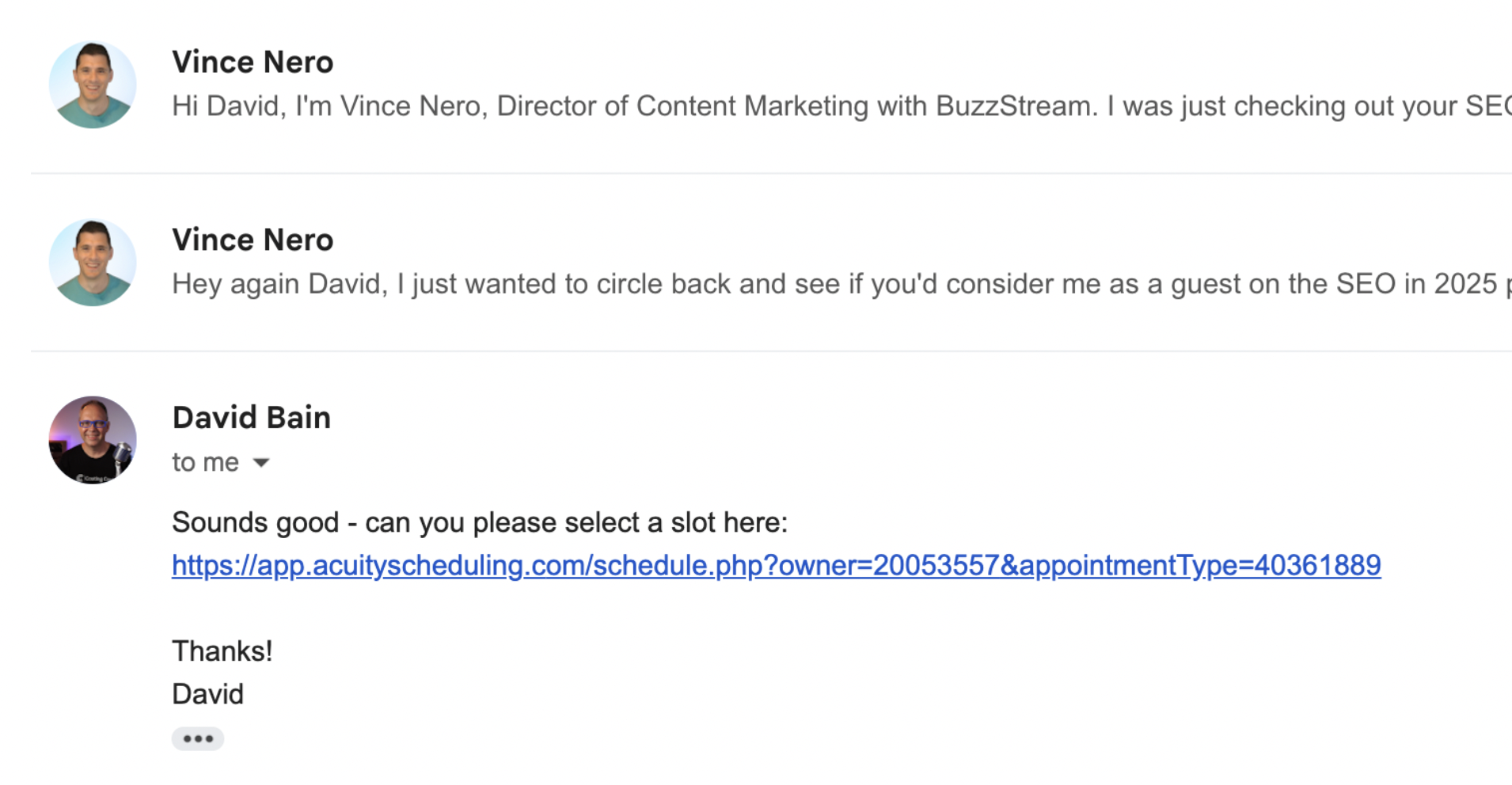Select the first Vince Nero sender name

(252, 62)
